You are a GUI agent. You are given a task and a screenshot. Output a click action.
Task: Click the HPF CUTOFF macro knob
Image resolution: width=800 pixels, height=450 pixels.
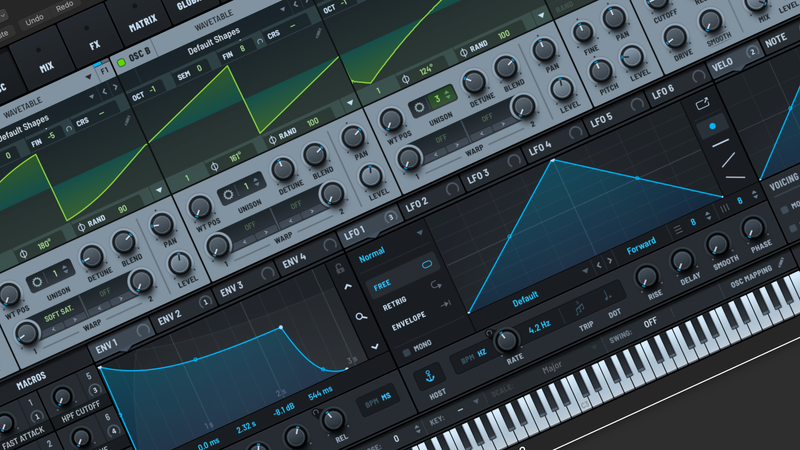coord(62,397)
